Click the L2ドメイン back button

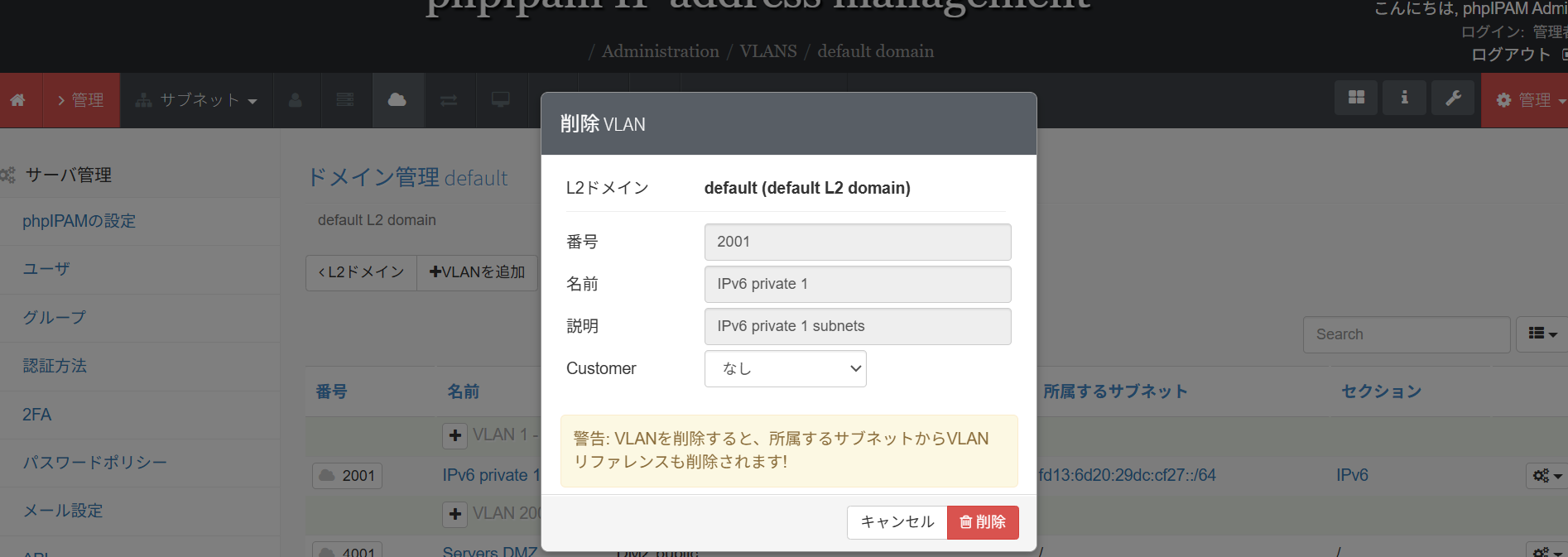click(x=362, y=272)
